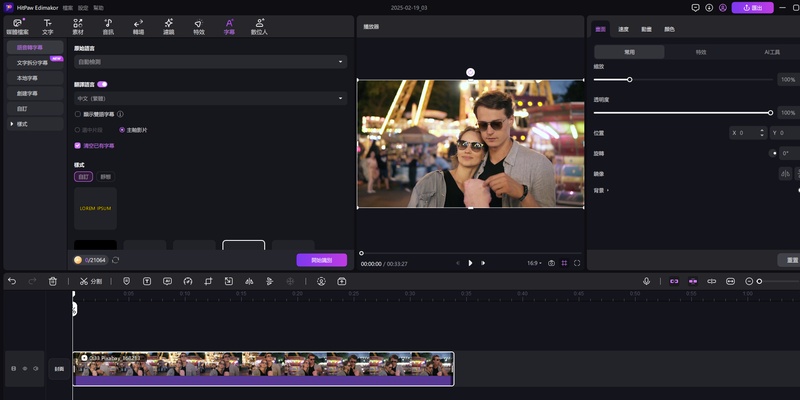
Task: Take a snapshot with the camera icon
Action: point(551,263)
